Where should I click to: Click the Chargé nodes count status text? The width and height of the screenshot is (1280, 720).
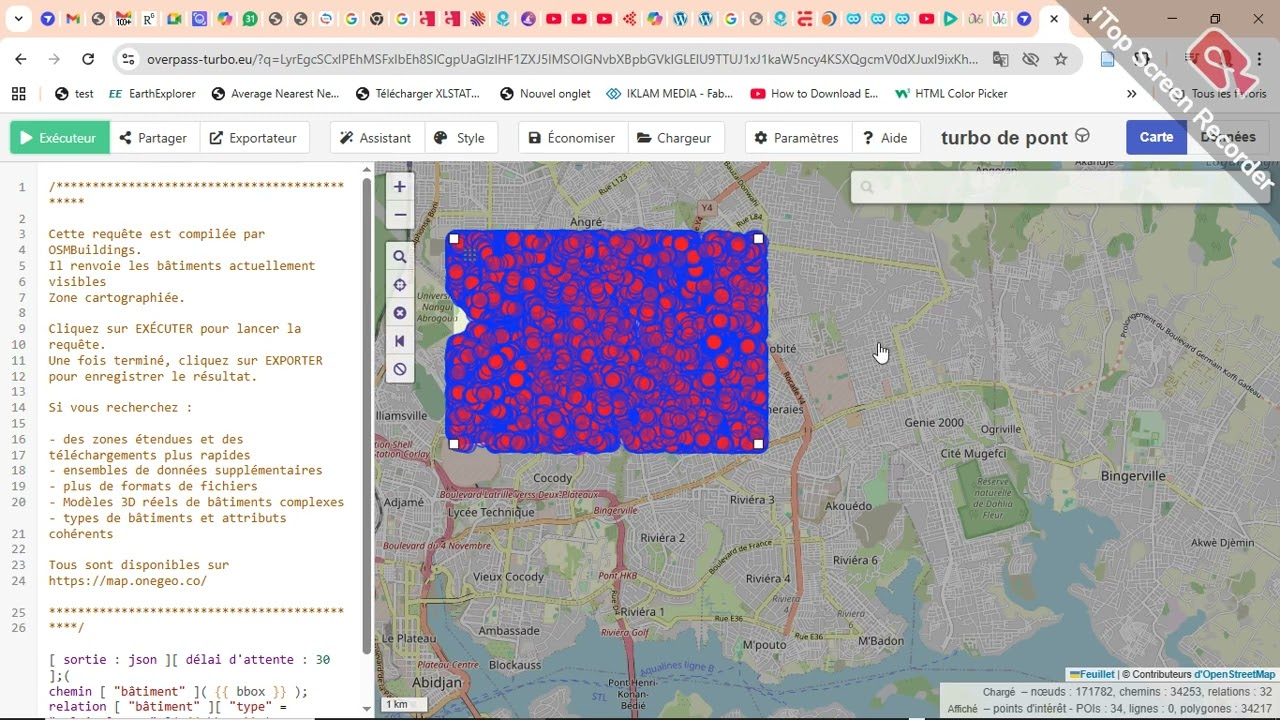(x=1127, y=692)
